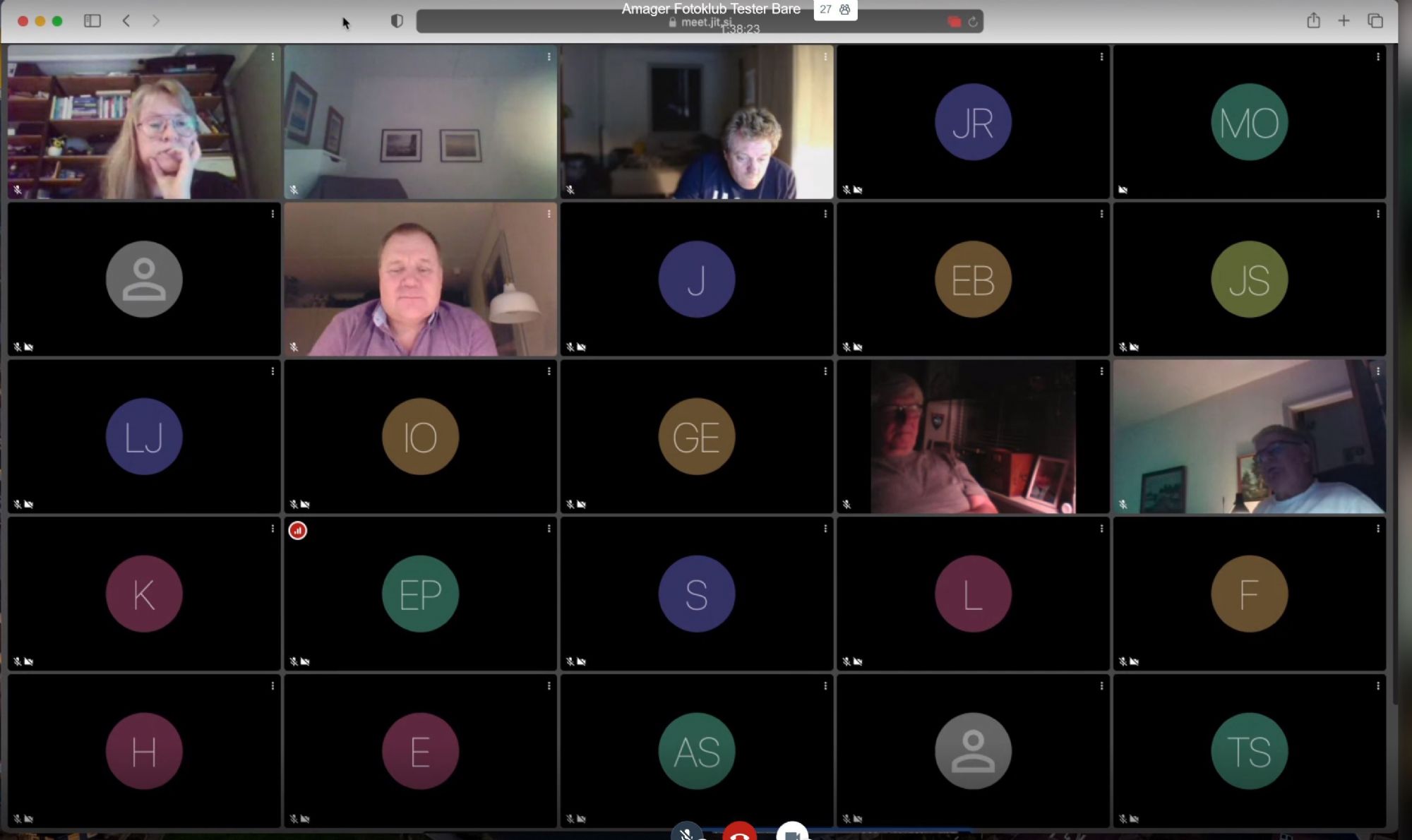Viewport: 1412px width, 840px height.
Task: Click the EB participant avatar
Action: (973, 280)
